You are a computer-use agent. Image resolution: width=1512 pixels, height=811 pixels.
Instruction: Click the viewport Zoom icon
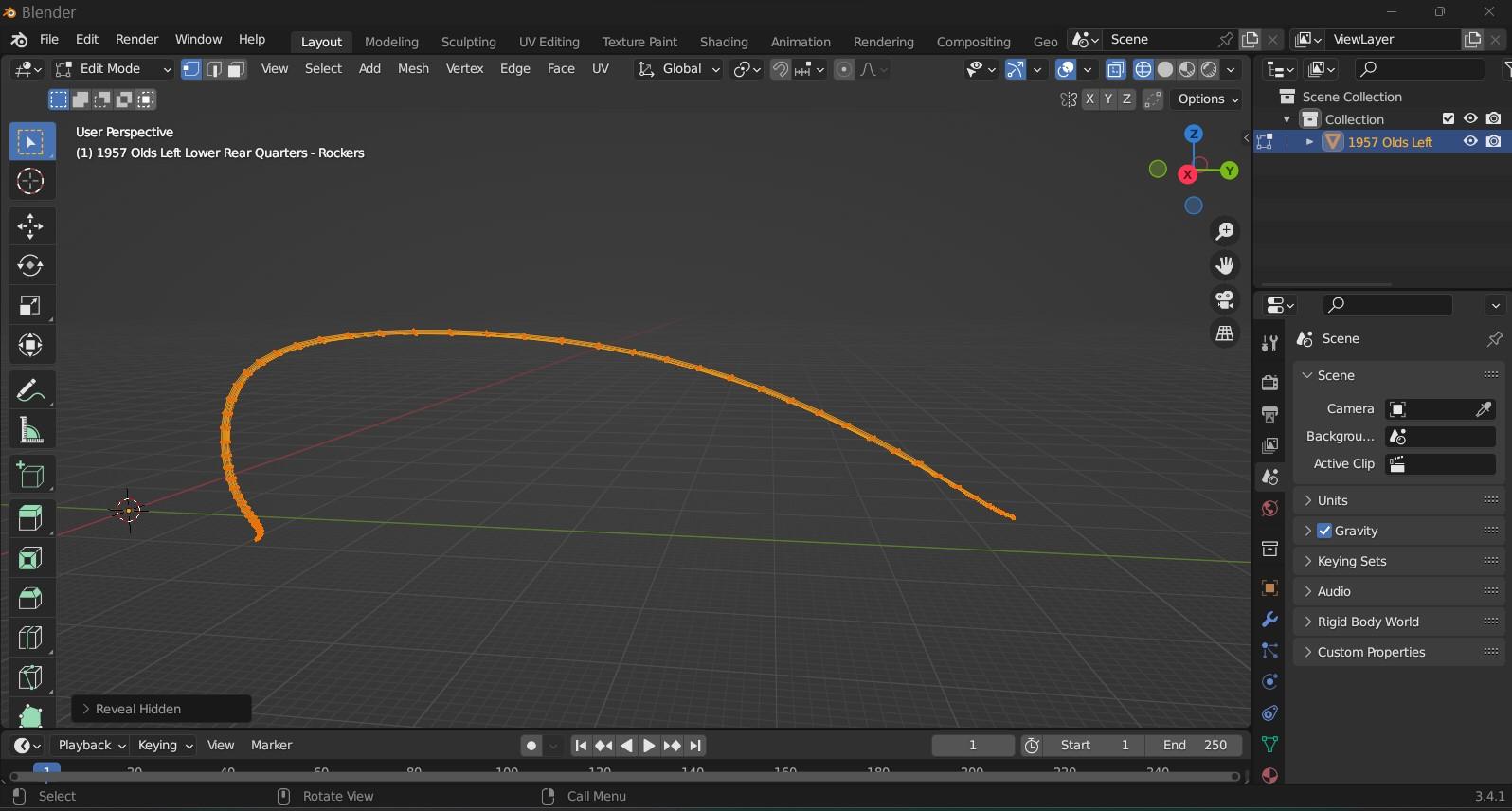[x=1225, y=231]
